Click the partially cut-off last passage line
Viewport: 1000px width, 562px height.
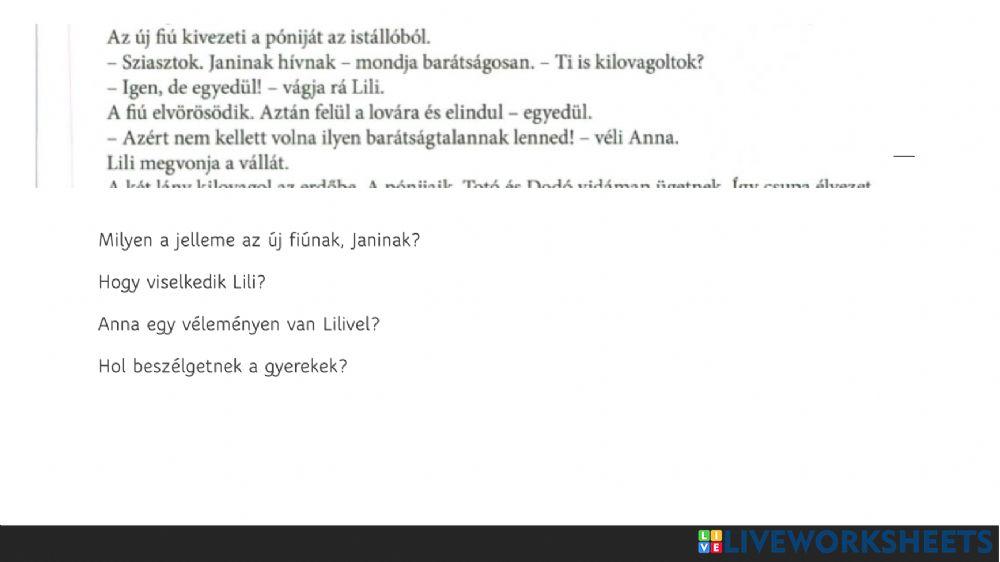tap(488, 184)
